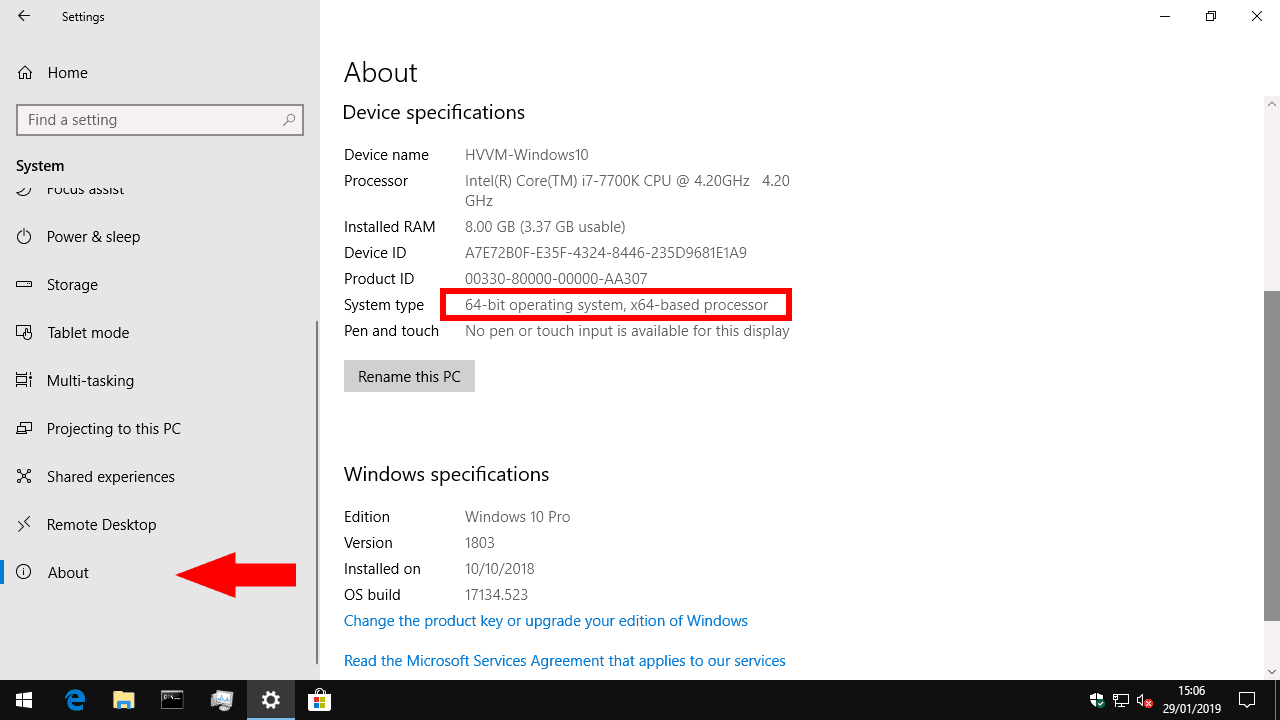Screen dimensions: 1280x720
Task: Minimize the Settings window
Action: (x=1165, y=16)
